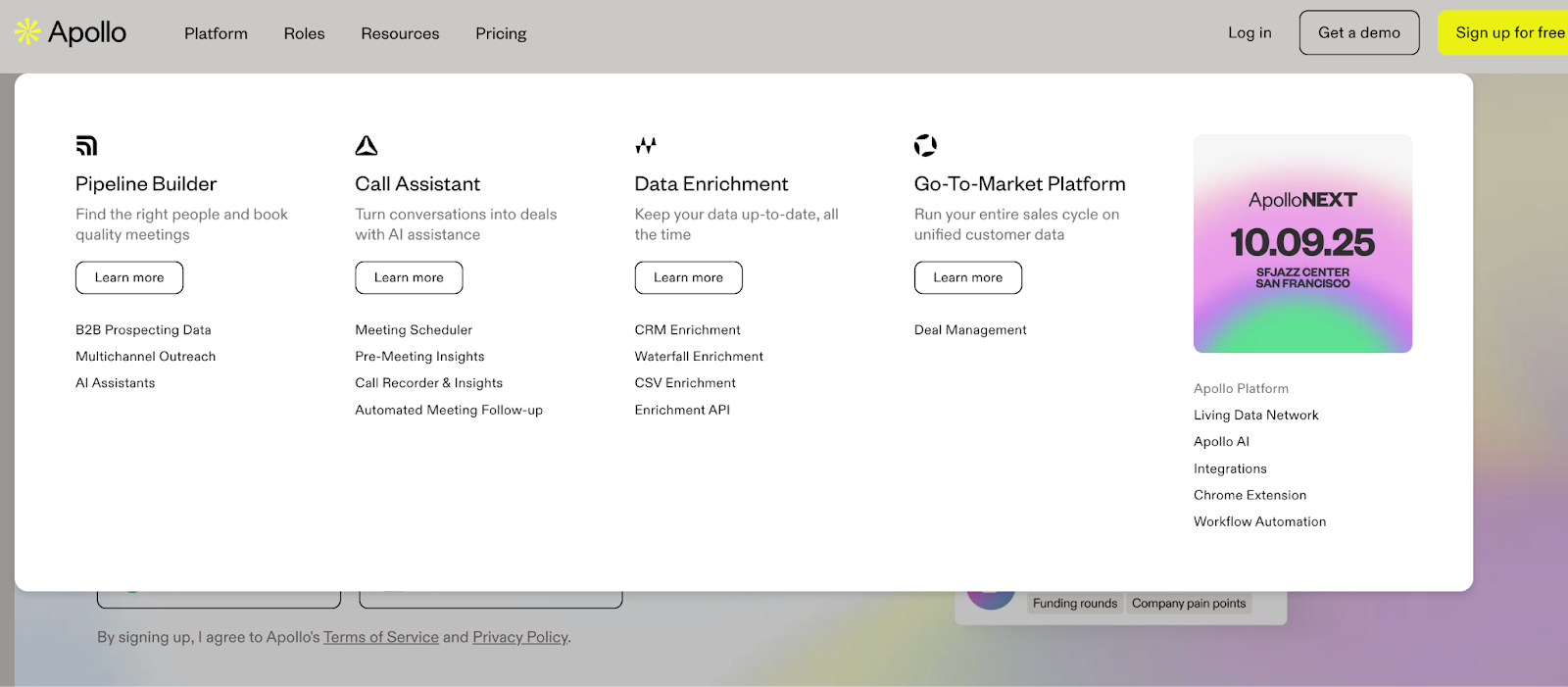The height and width of the screenshot is (687, 1568).
Task: Open Pre-Meeting Insights
Action: [419, 357]
